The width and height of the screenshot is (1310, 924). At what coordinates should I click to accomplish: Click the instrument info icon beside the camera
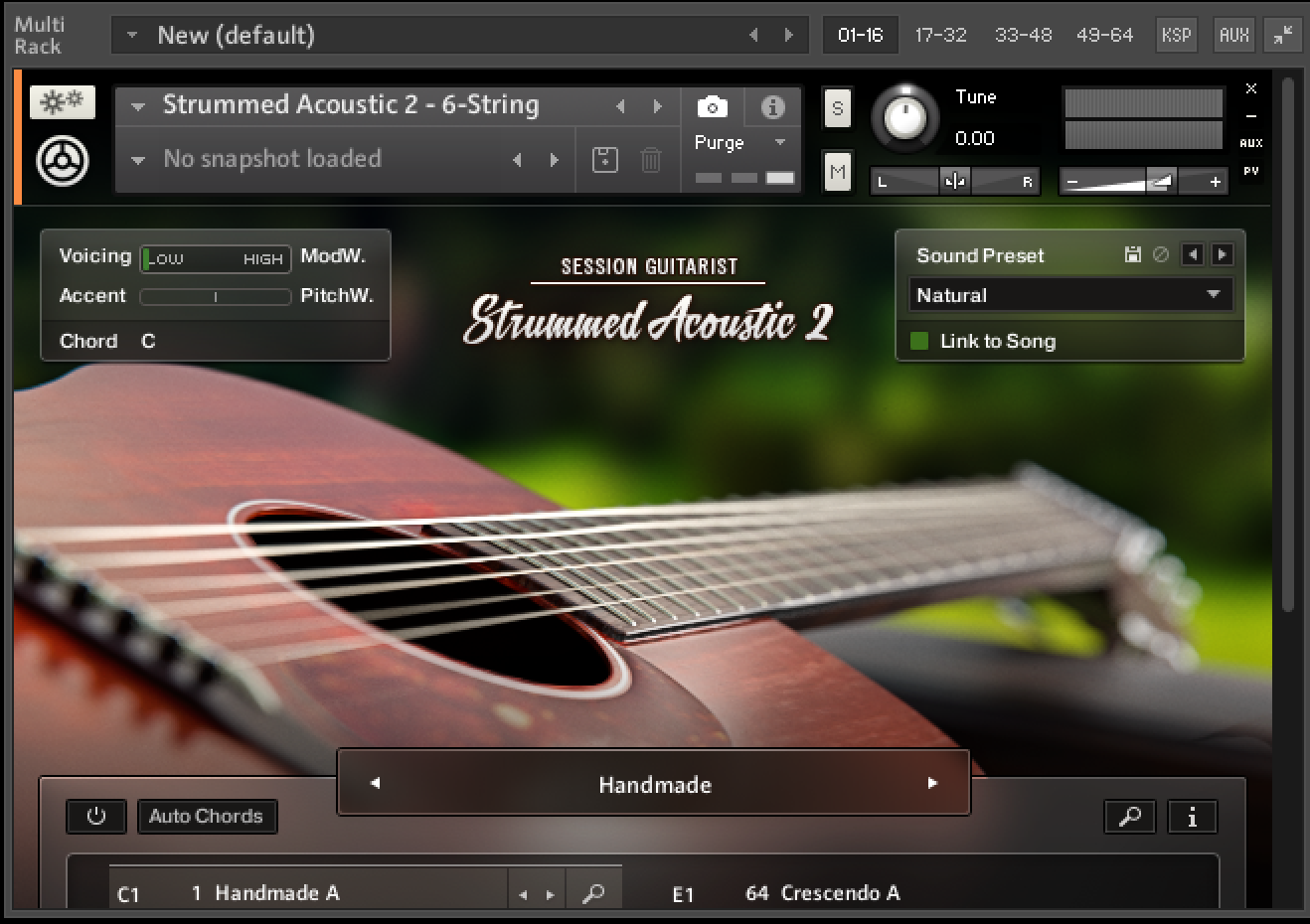pyautogui.click(x=773, y=105)
